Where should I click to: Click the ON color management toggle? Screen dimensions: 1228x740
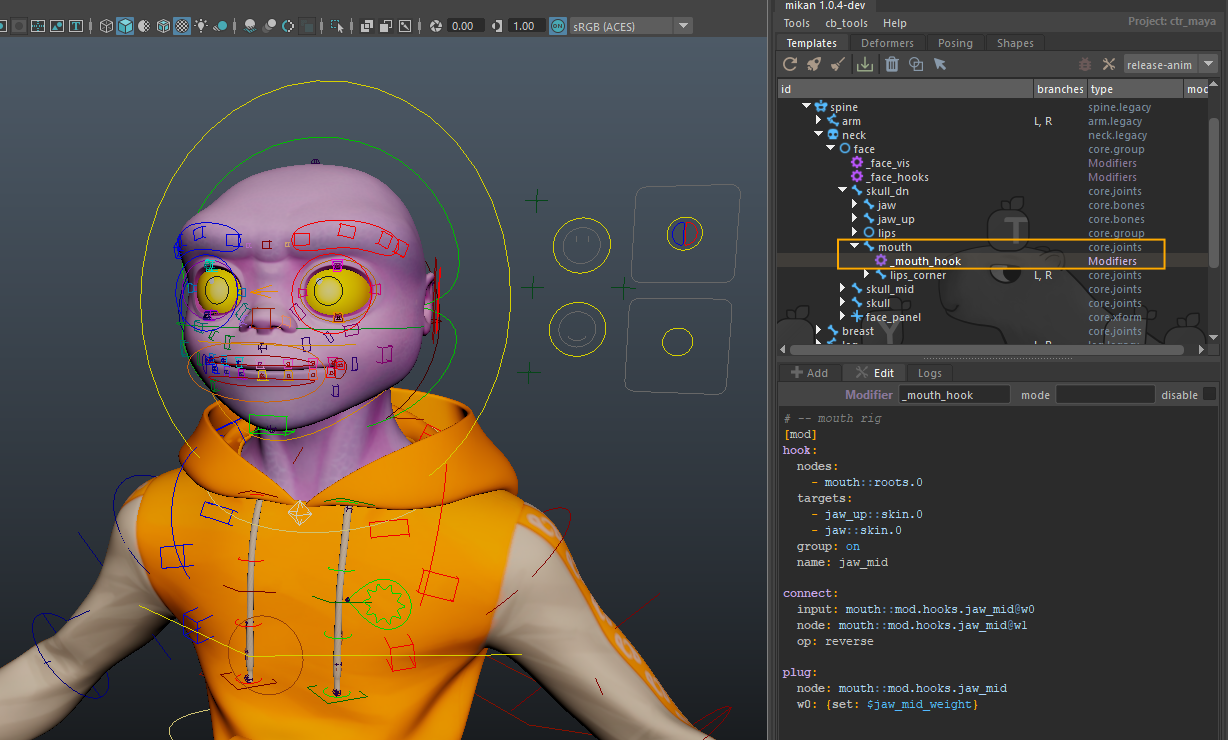559,25
